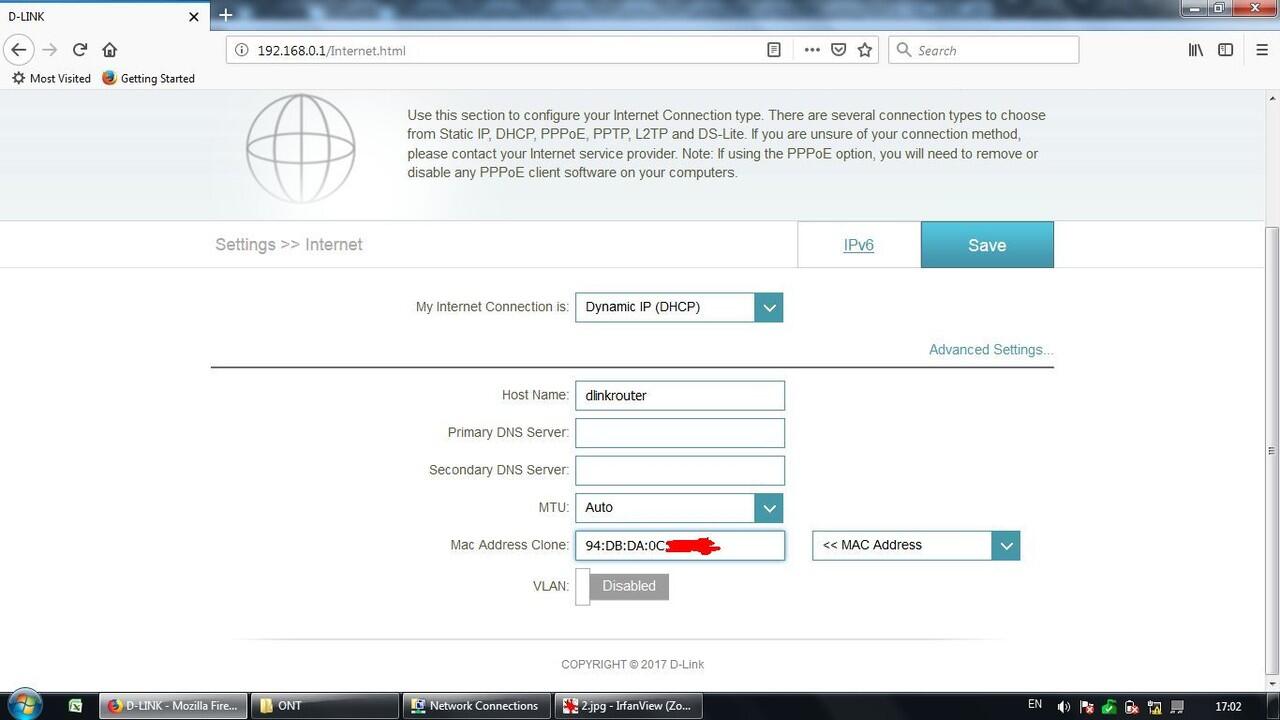Click the Home icon in the toolbar
The image size is (1280, 720).
(x=110, y=49)
